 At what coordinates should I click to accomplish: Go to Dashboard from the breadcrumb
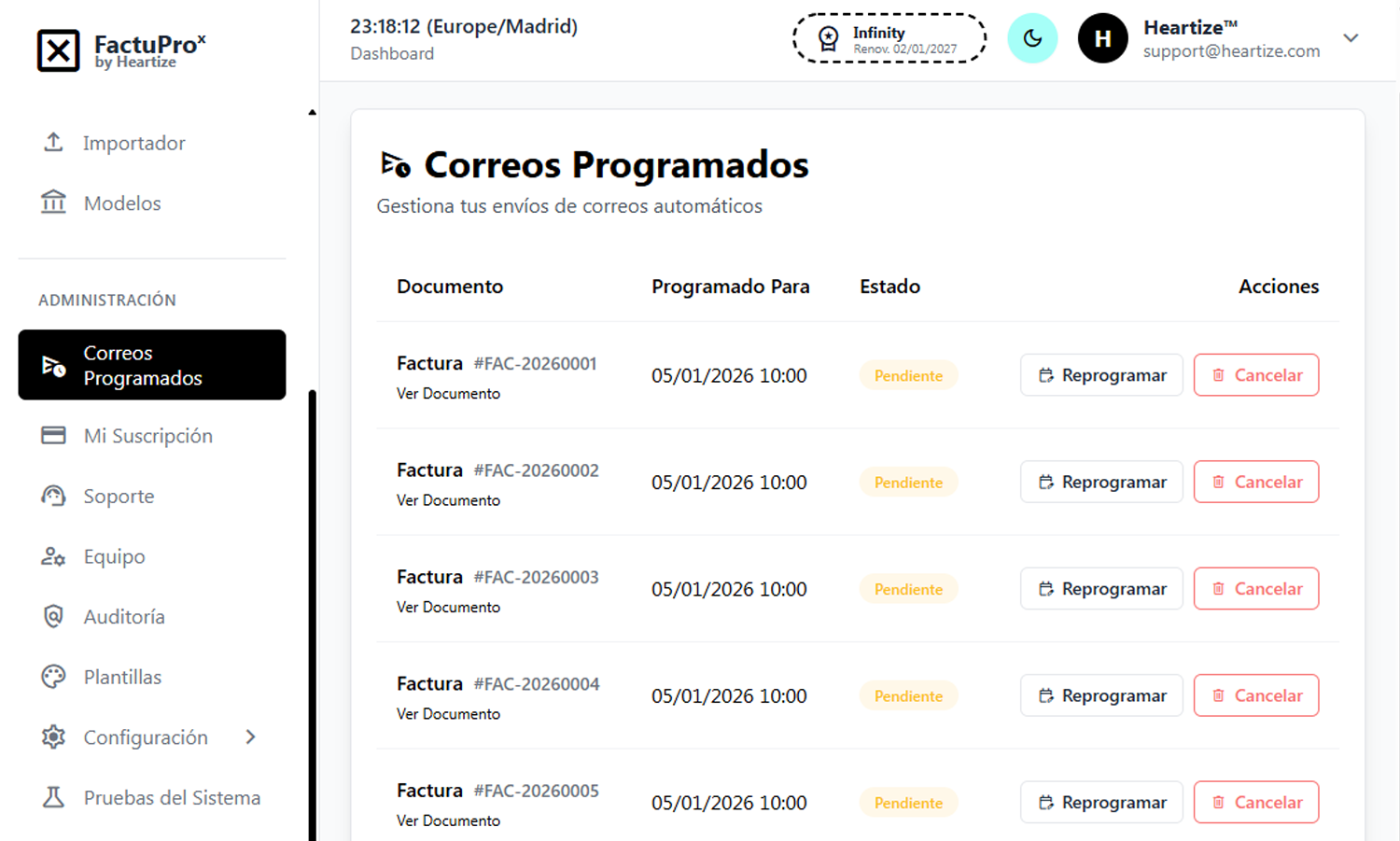392,53
